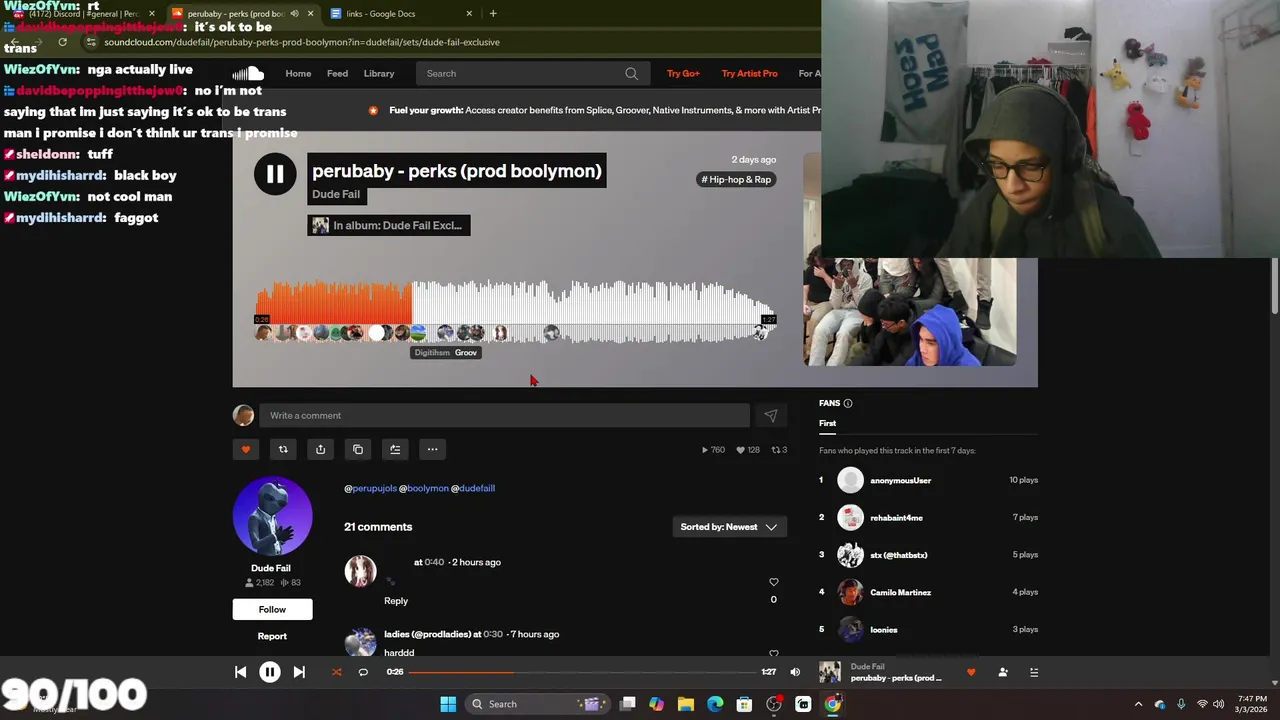This screenshot has width=1280, height=720.
Task: Open Google Chrome from the taskbar
Action: [832, 704]
